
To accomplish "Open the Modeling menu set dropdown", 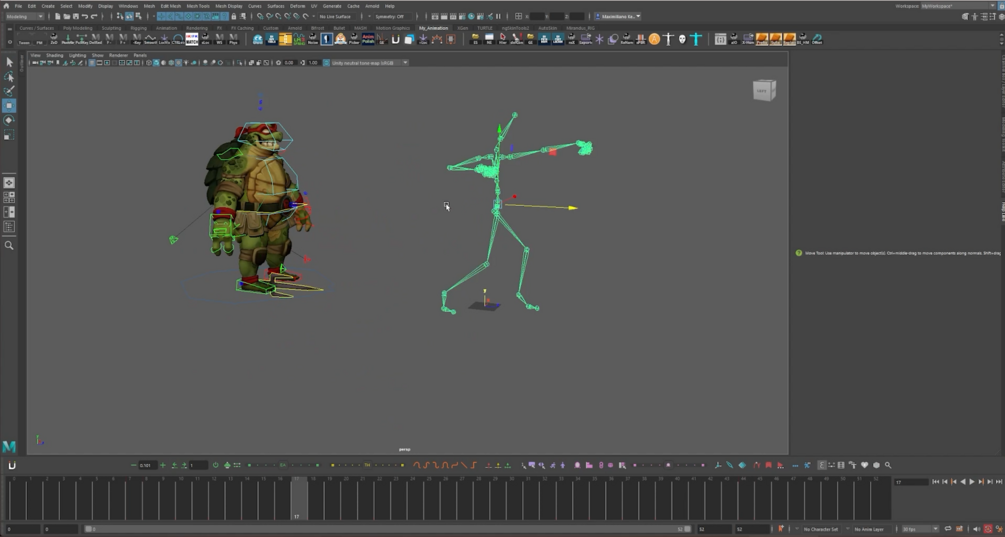I will (24, 16).
